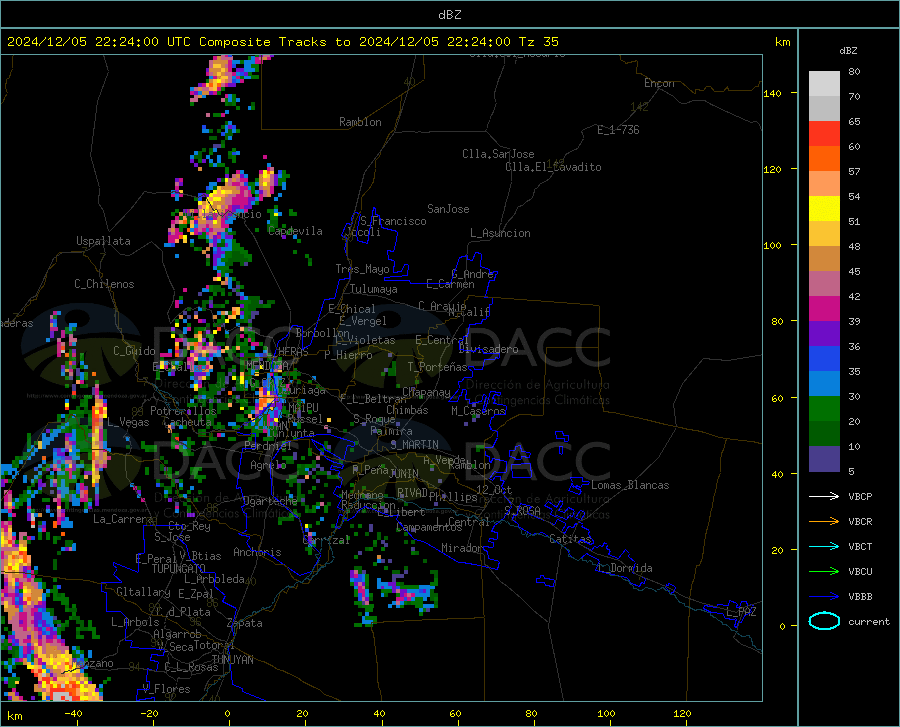Screen dimensions: 900x727
Task: Click the Catitas place label
Action: (x=571, y=539)
